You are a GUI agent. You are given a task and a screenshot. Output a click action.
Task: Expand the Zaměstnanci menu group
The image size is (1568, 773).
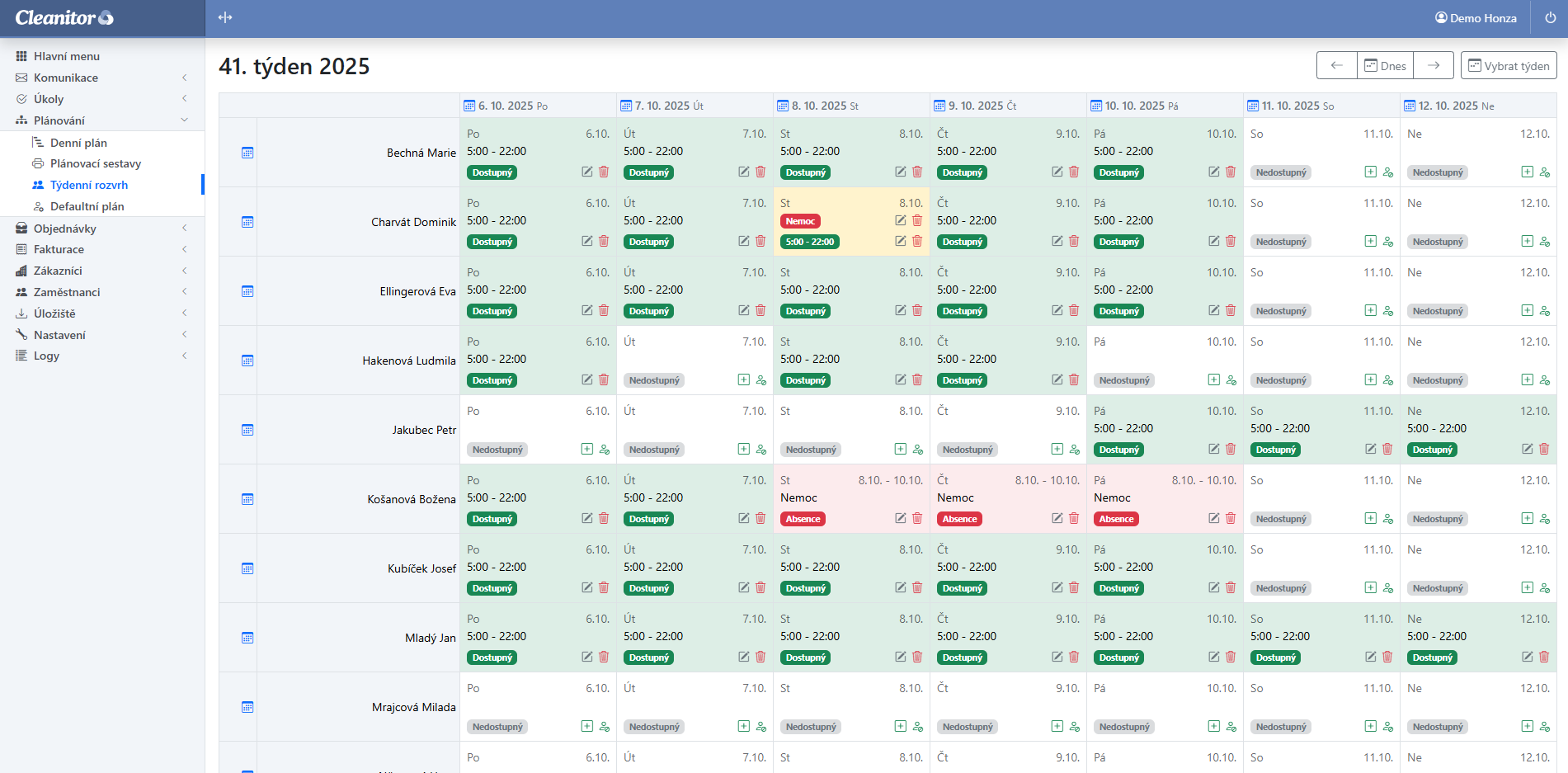[x=67, y=292]
